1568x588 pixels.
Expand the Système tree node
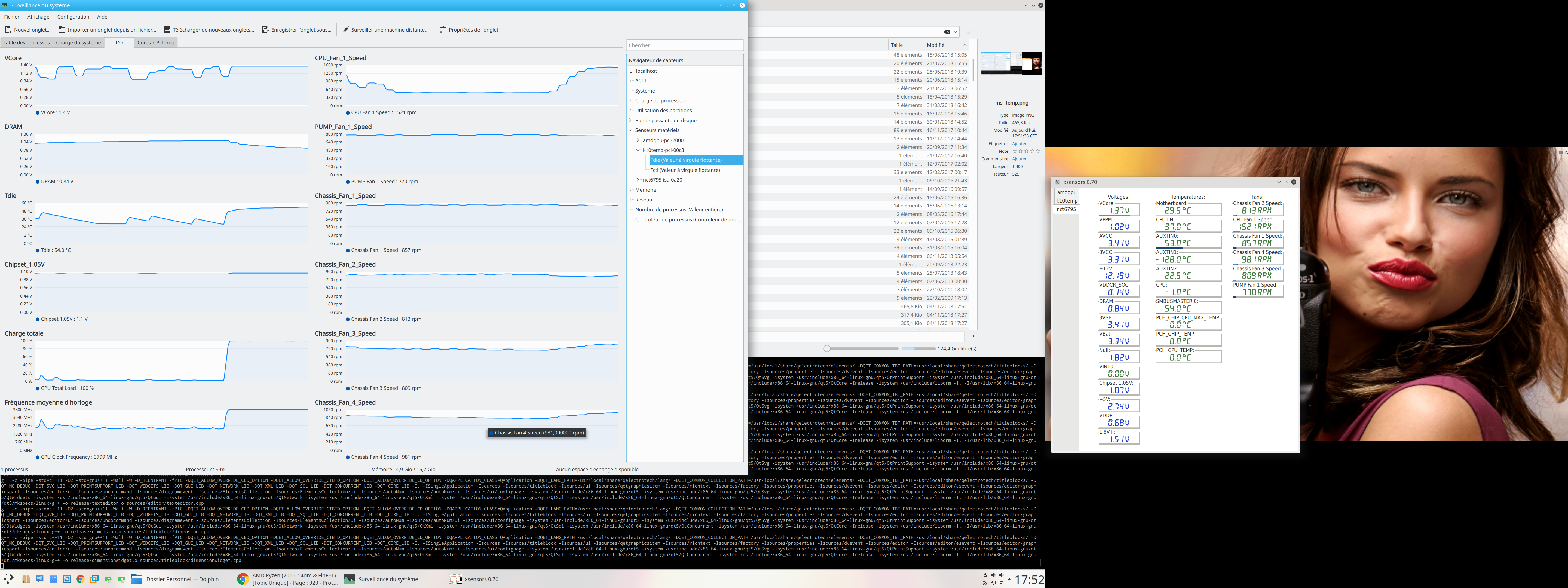631,91
